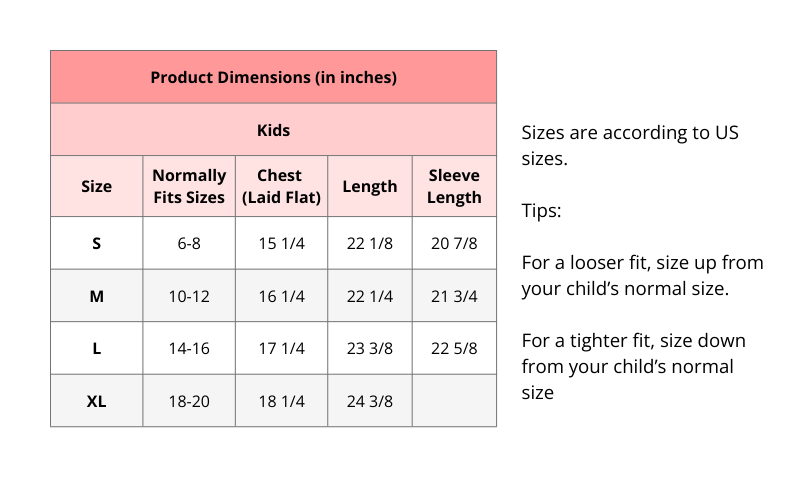Viewport: 800px width, 500px height.
Task: Click the Kids header row
Action: tap(273, 130)
